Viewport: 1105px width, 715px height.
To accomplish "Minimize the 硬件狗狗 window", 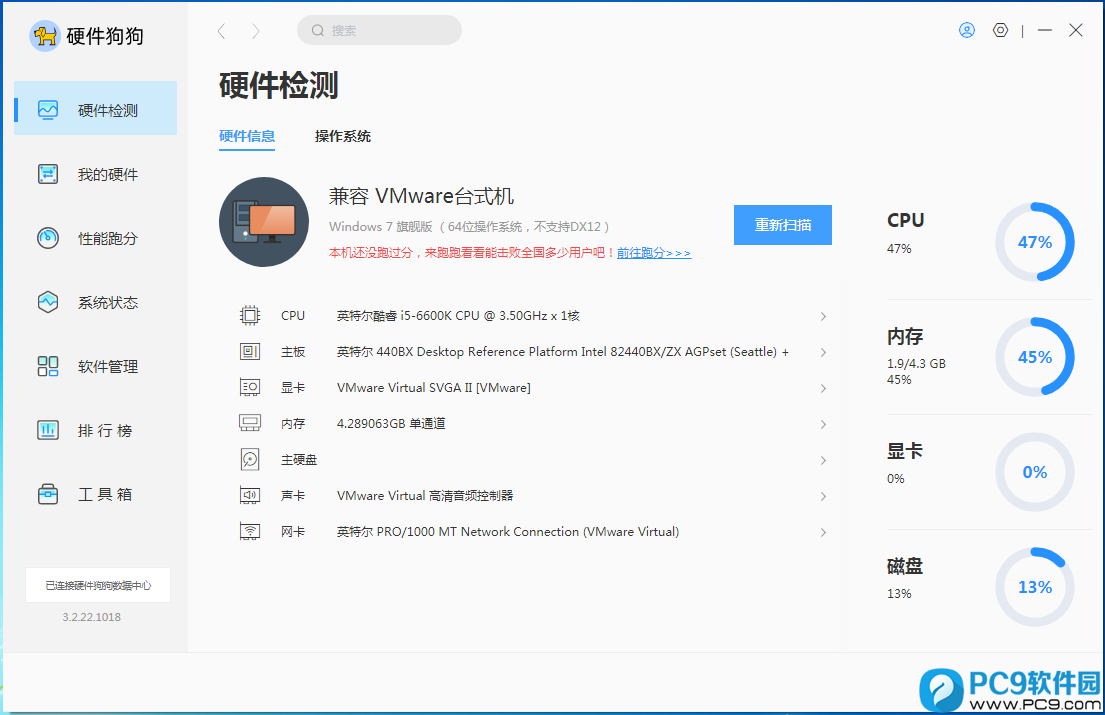I will (x=1044, y=30).
